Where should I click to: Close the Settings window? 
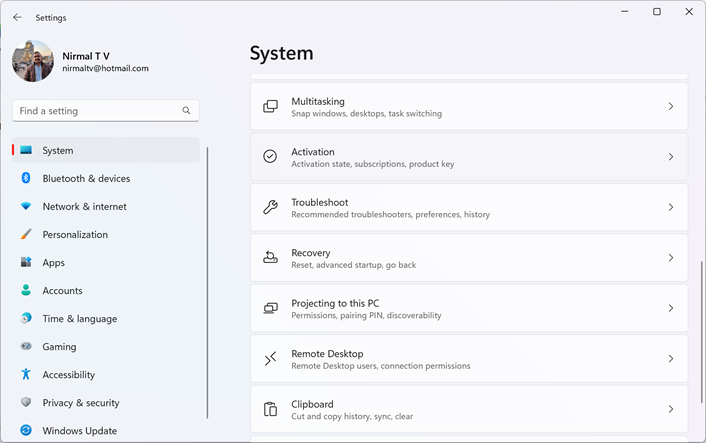689,11
